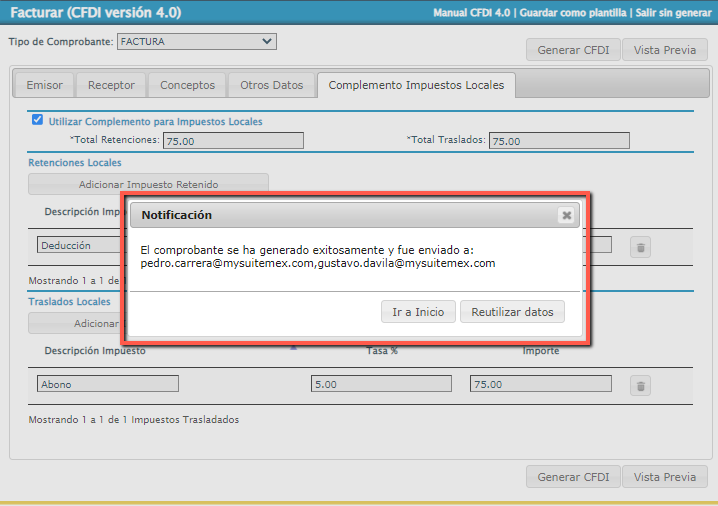The image size is (718, 506).
Task: Click the bottom Generar CFDI button
Action: 573,477
